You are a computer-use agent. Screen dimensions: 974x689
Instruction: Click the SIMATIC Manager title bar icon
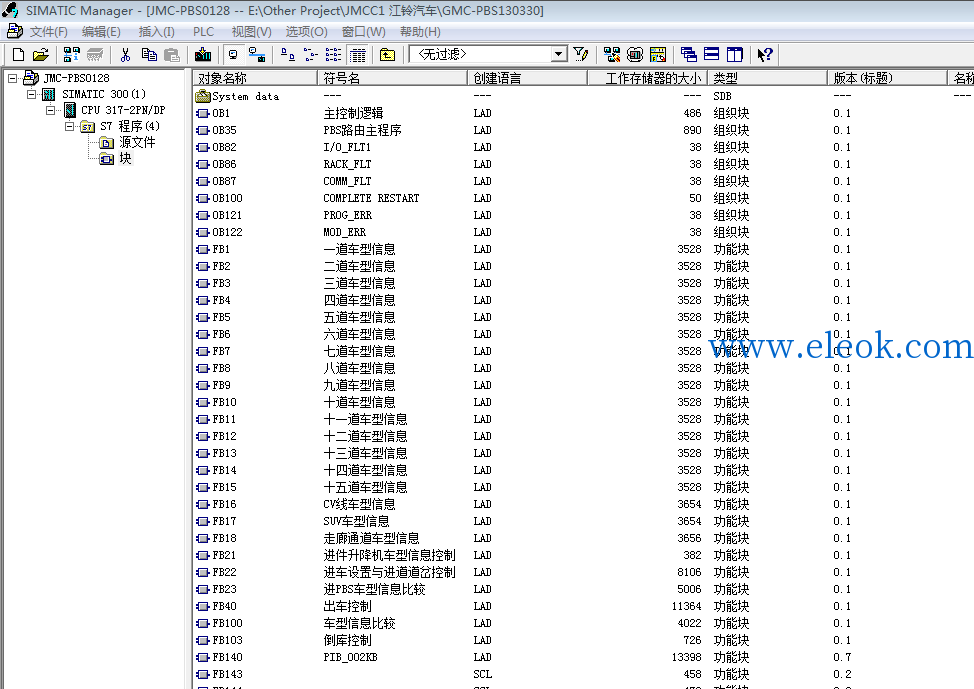[11, 10]
